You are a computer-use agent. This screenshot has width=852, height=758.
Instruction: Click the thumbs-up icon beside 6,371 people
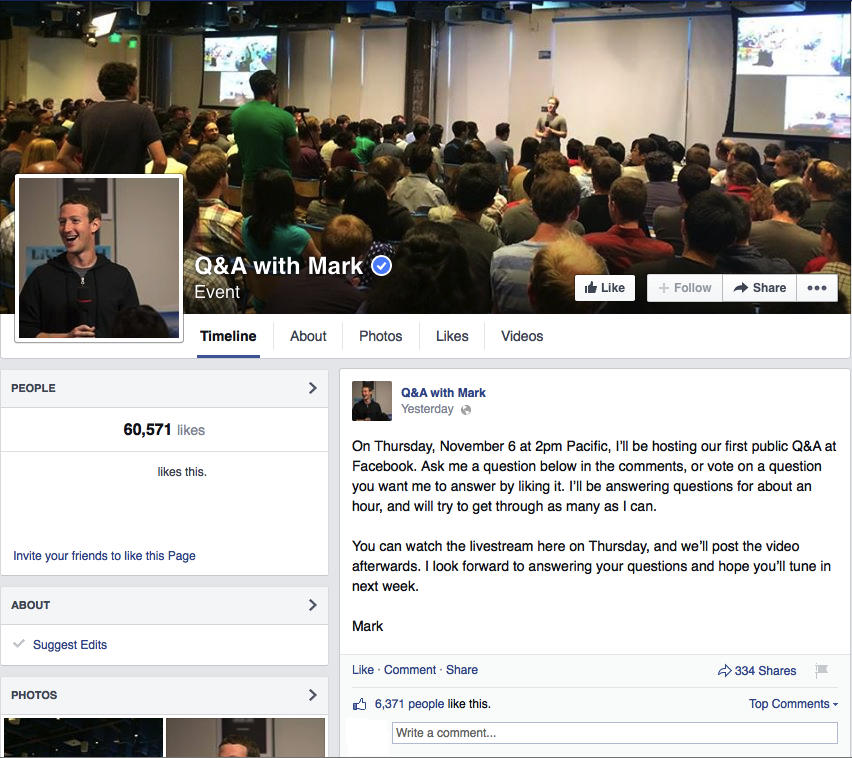[x=360, y=704]
